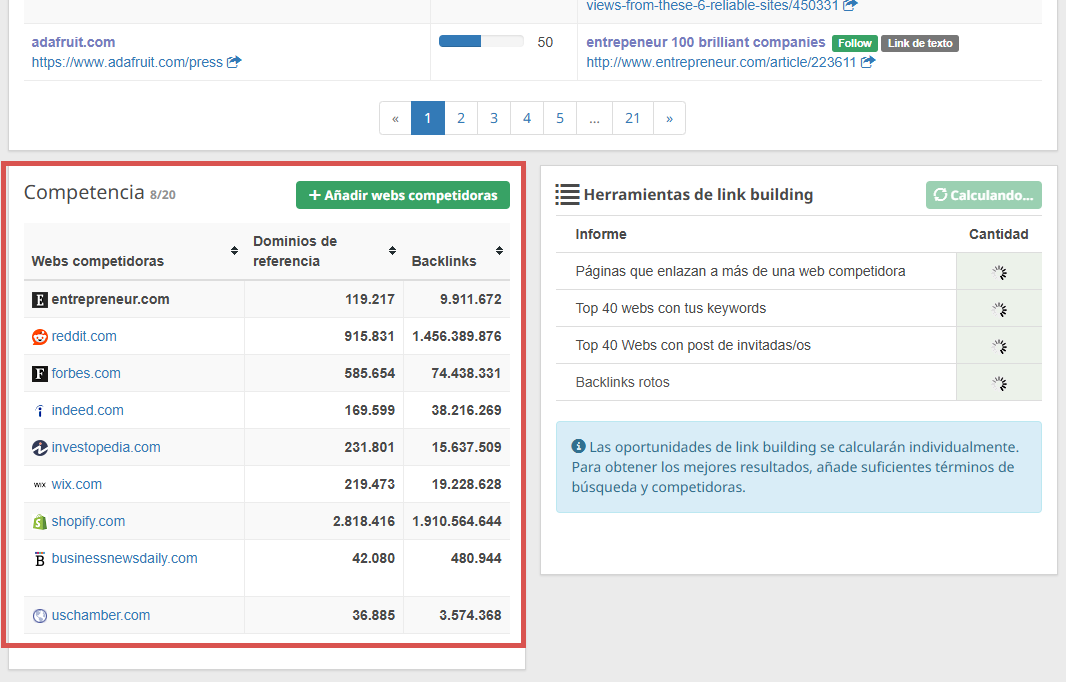Go to pagination page 1
This screenshot has width=1066, height=682.
tap(428, 118)
